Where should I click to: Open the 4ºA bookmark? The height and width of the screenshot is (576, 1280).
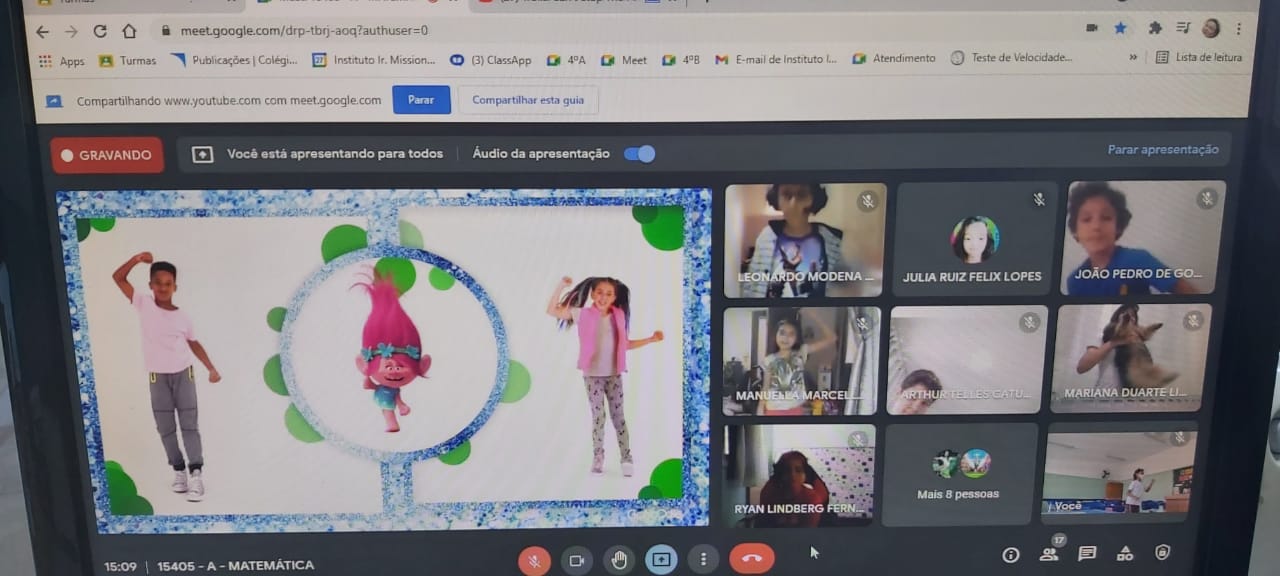(x=567, y=60)
